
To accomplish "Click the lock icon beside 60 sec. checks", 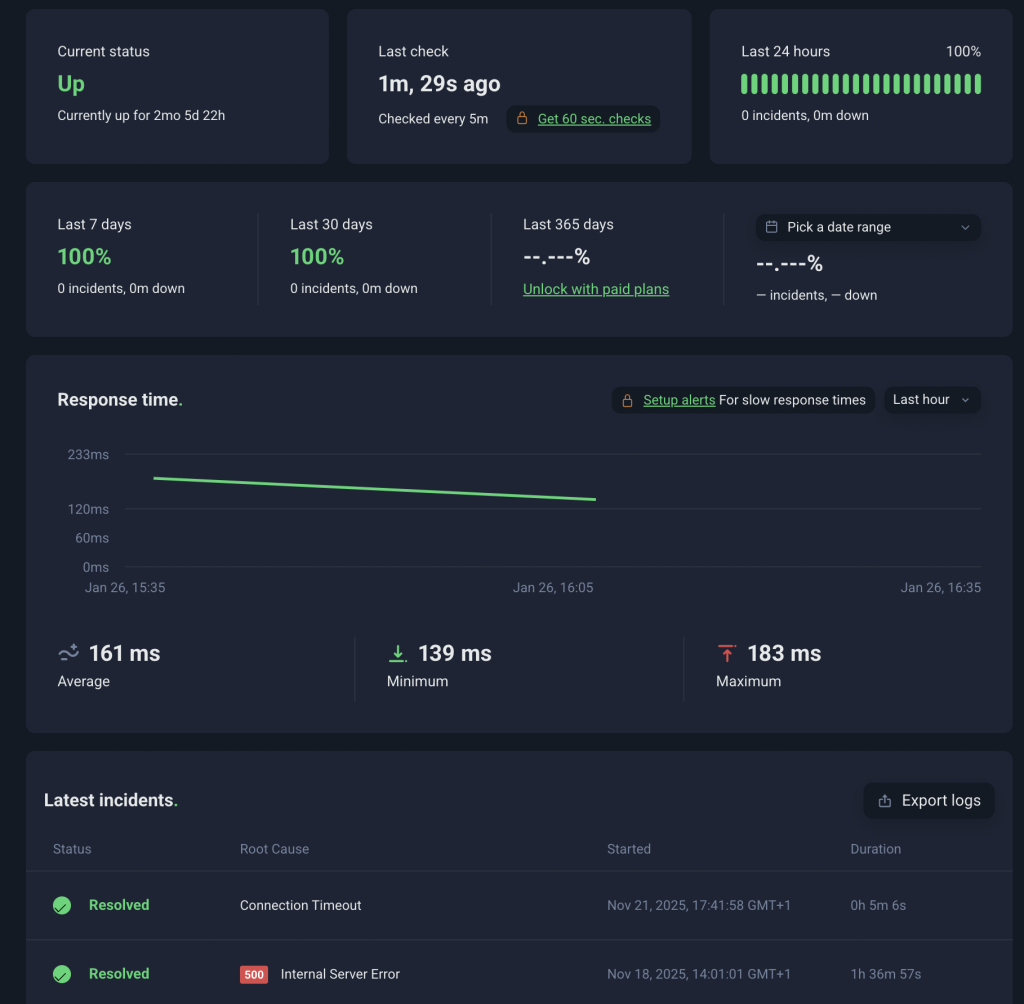I will pyautogui.click(x=521, y=119).
